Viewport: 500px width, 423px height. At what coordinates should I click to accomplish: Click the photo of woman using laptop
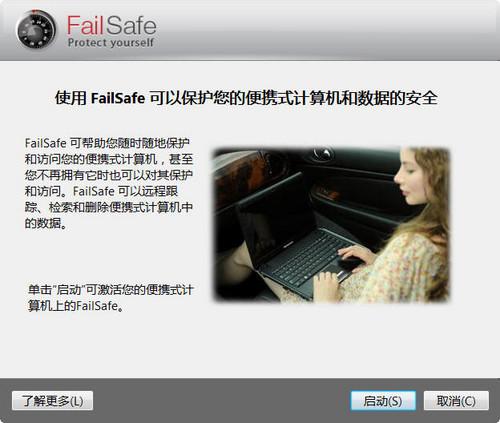pyautogui.click(x=332, y=225)
